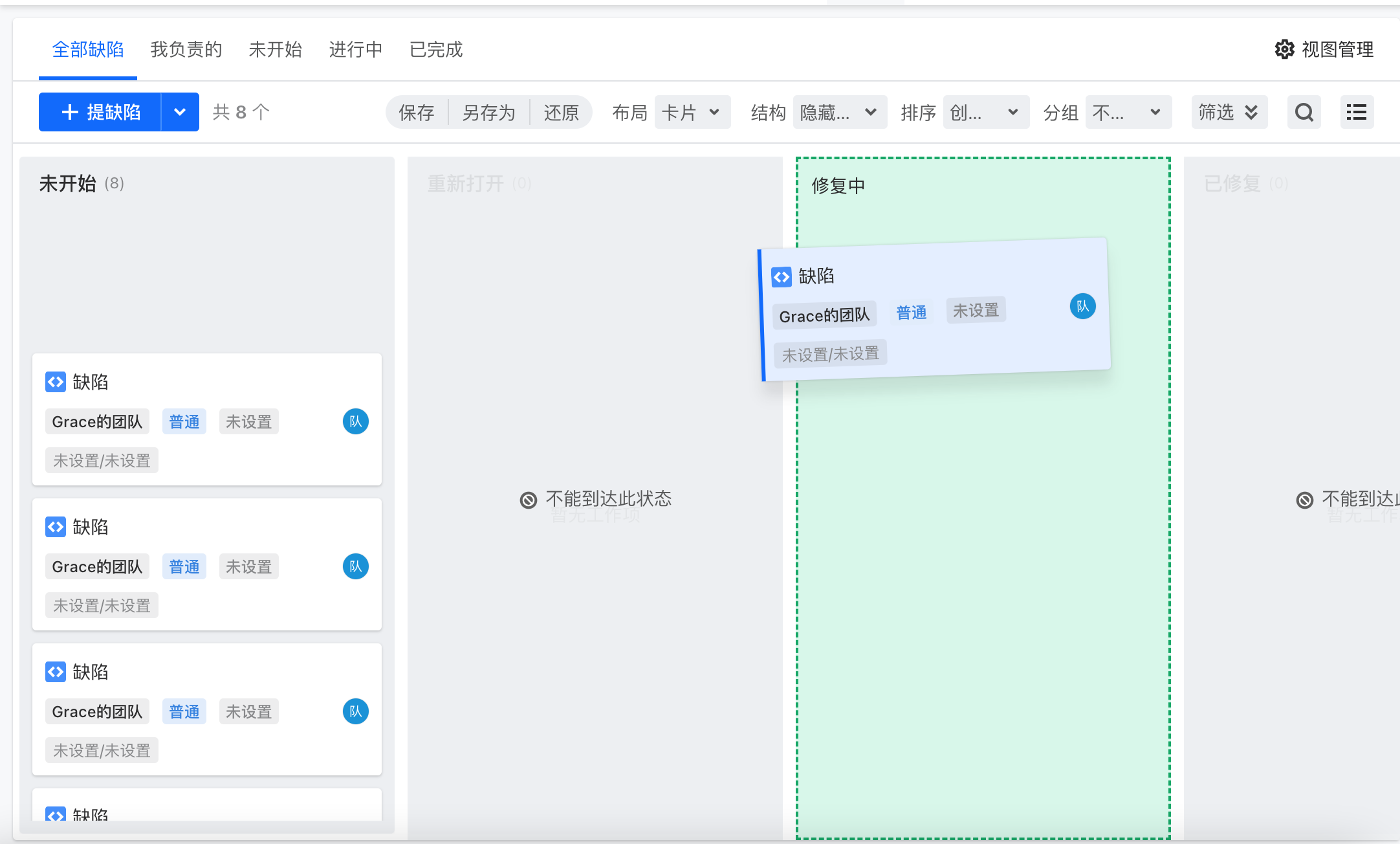Click the search magnifier icon
The height and width of the screenshot is (844, 1400).
(1304, 113)
